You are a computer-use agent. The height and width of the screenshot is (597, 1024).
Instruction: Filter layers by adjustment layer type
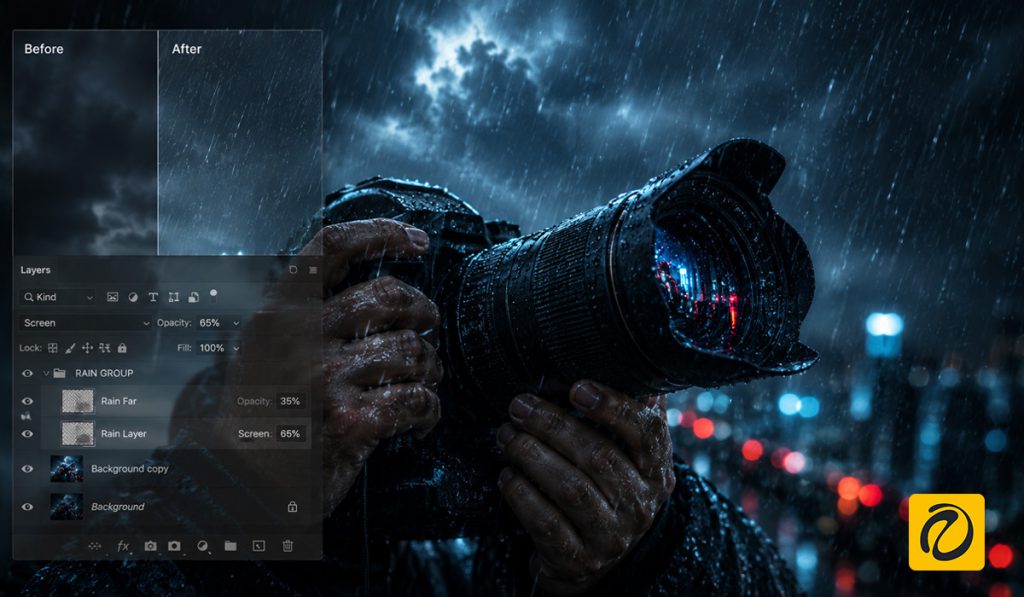133,297
